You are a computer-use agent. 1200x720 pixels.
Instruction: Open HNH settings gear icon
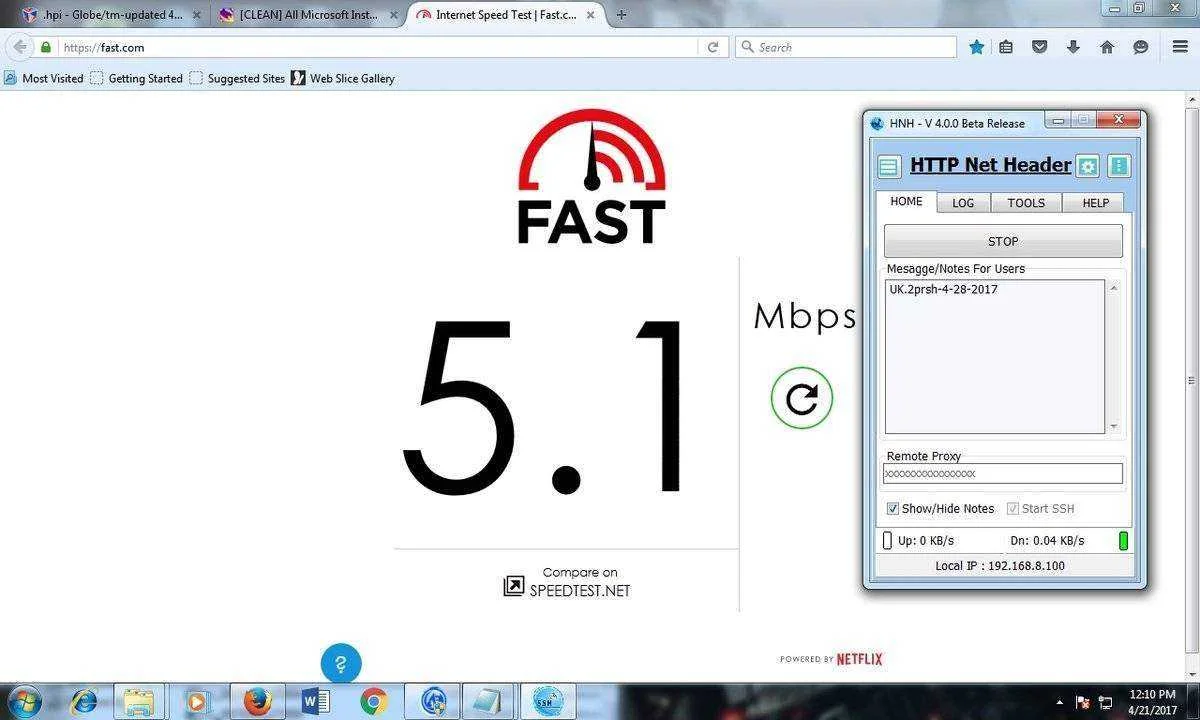click(1088, 167)
